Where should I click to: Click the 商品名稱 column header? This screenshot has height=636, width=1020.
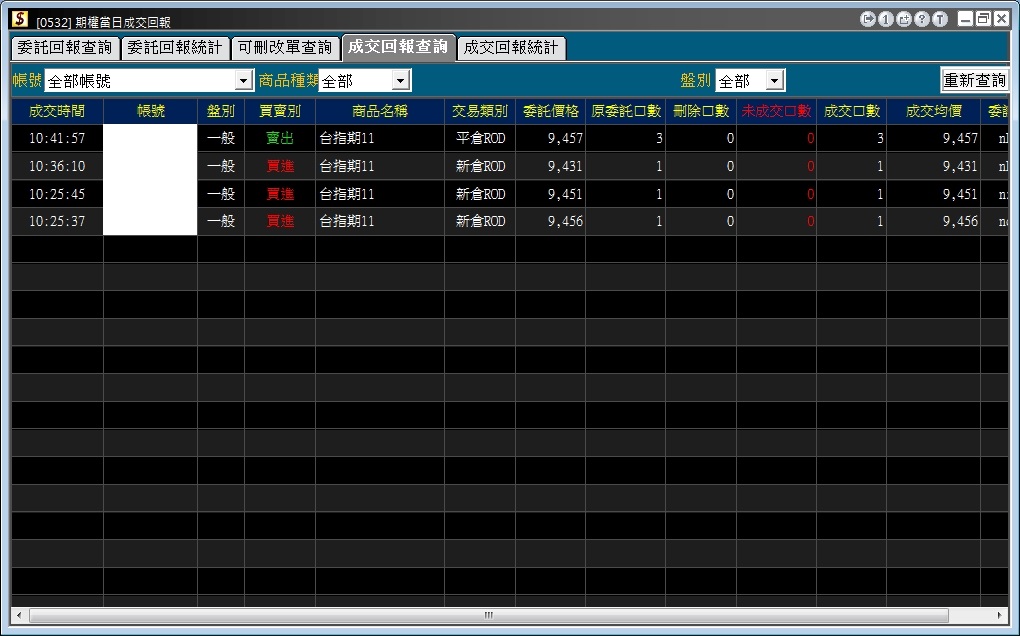pyautogui.click(x=380, y=111)
